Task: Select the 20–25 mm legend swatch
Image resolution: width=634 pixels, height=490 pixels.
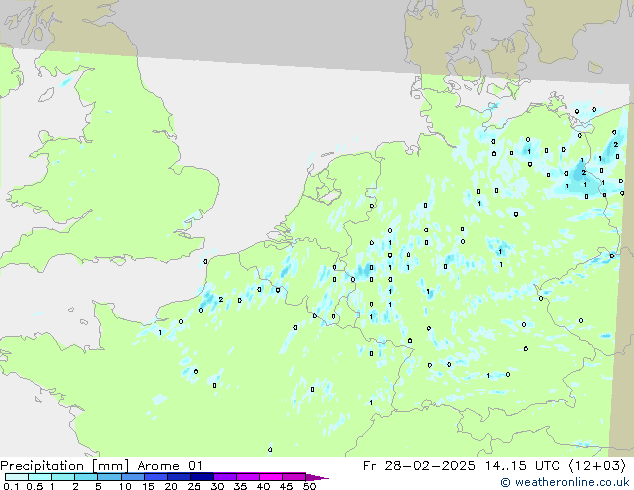Action: click(x=178, y=477)
